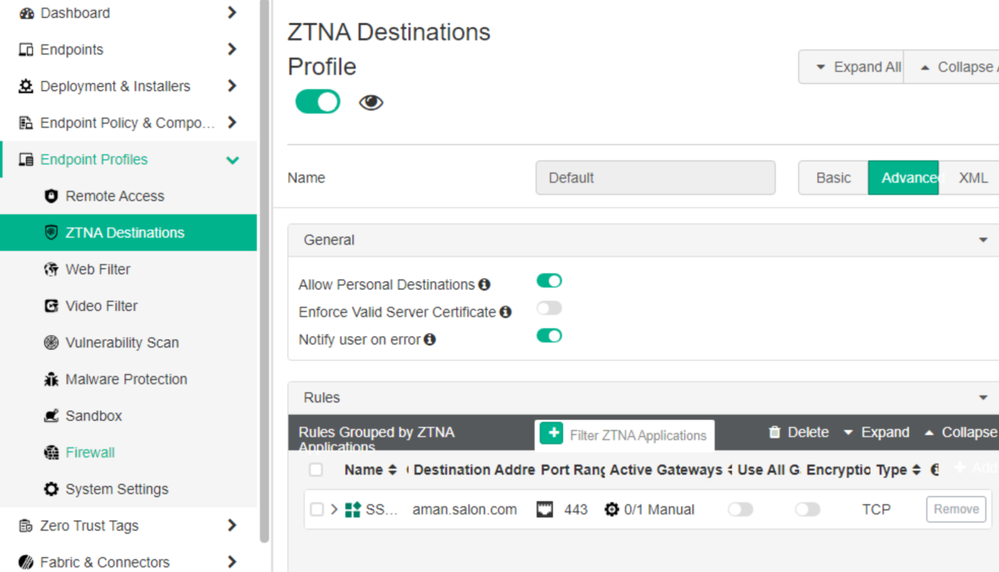Click the Notify user on error info icon
This screenshot has height=572, width=999.
tap(430, 340)
